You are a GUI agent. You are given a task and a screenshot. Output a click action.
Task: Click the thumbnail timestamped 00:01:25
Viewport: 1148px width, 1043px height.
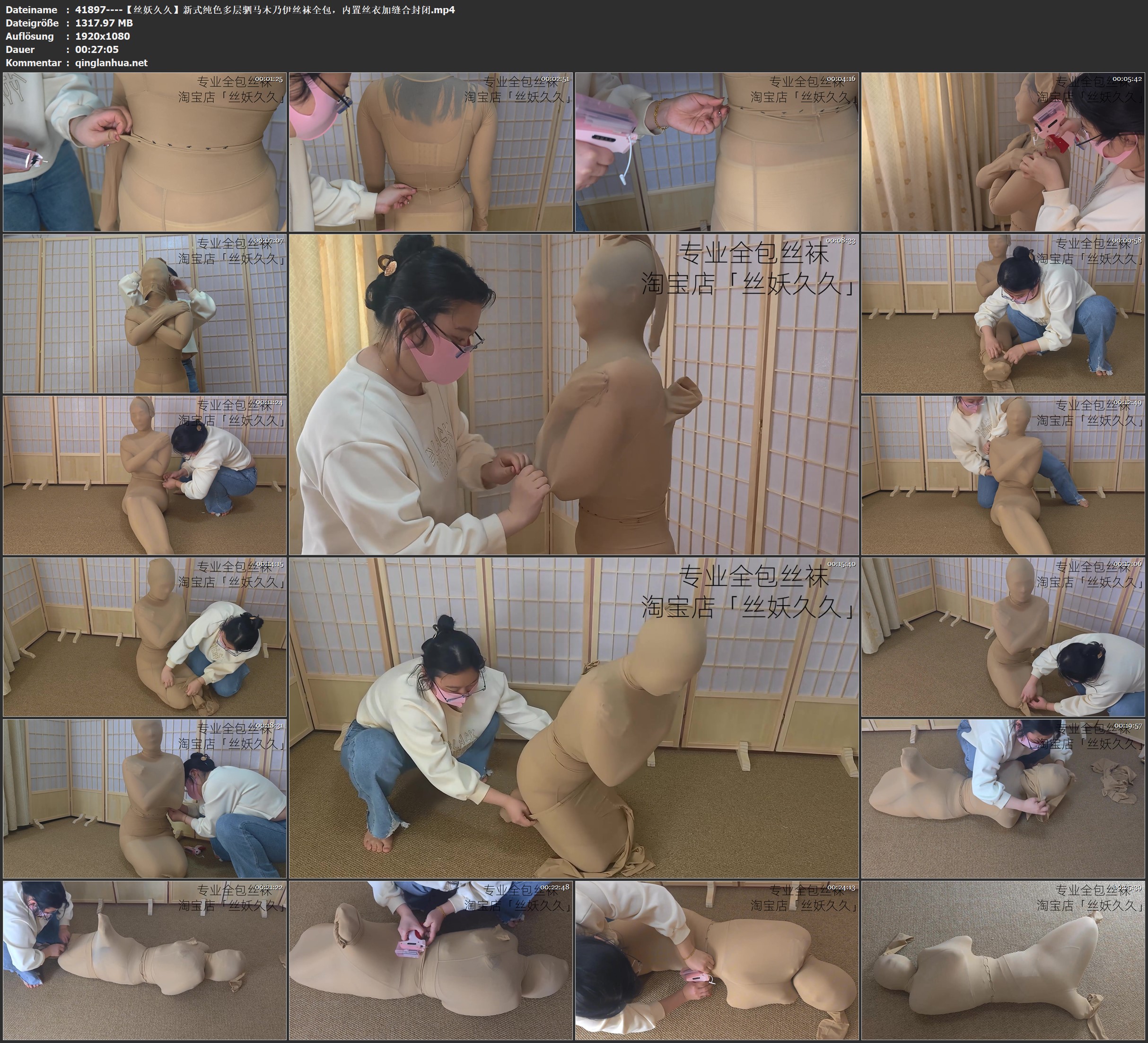[145, 152]
